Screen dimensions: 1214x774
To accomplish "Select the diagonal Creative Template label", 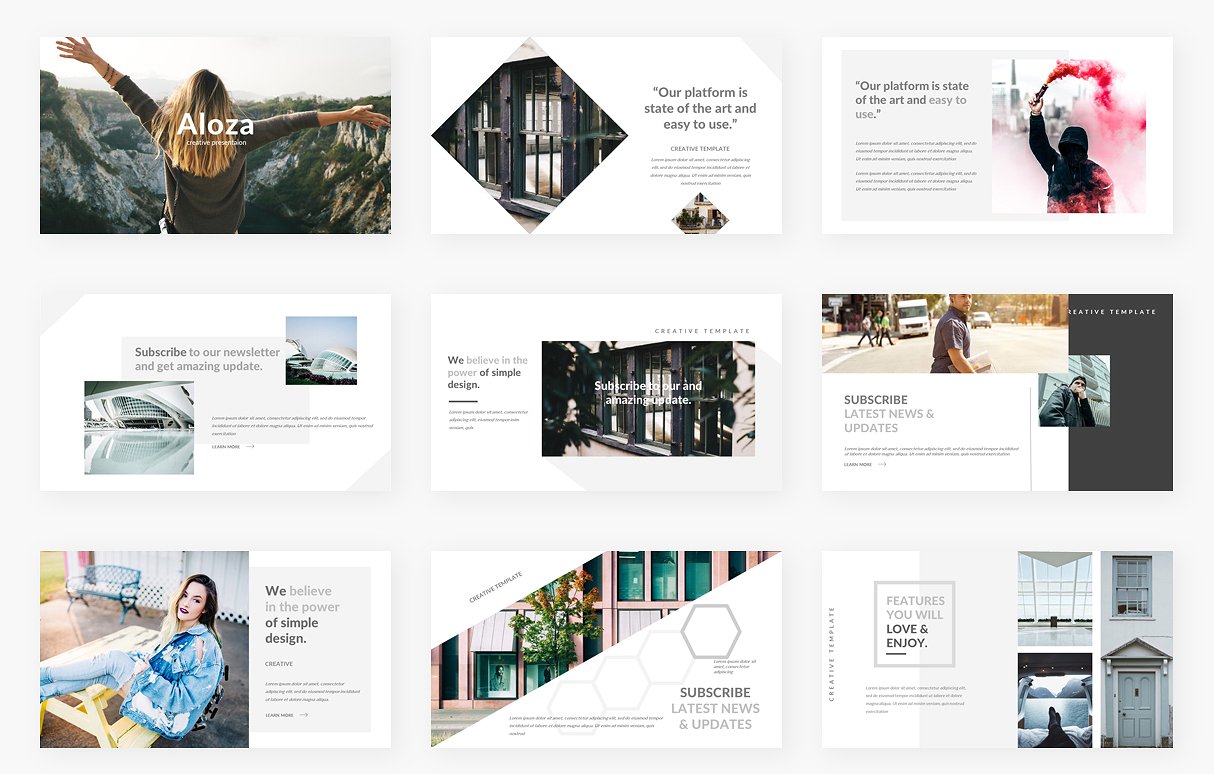I will [496, 587].
